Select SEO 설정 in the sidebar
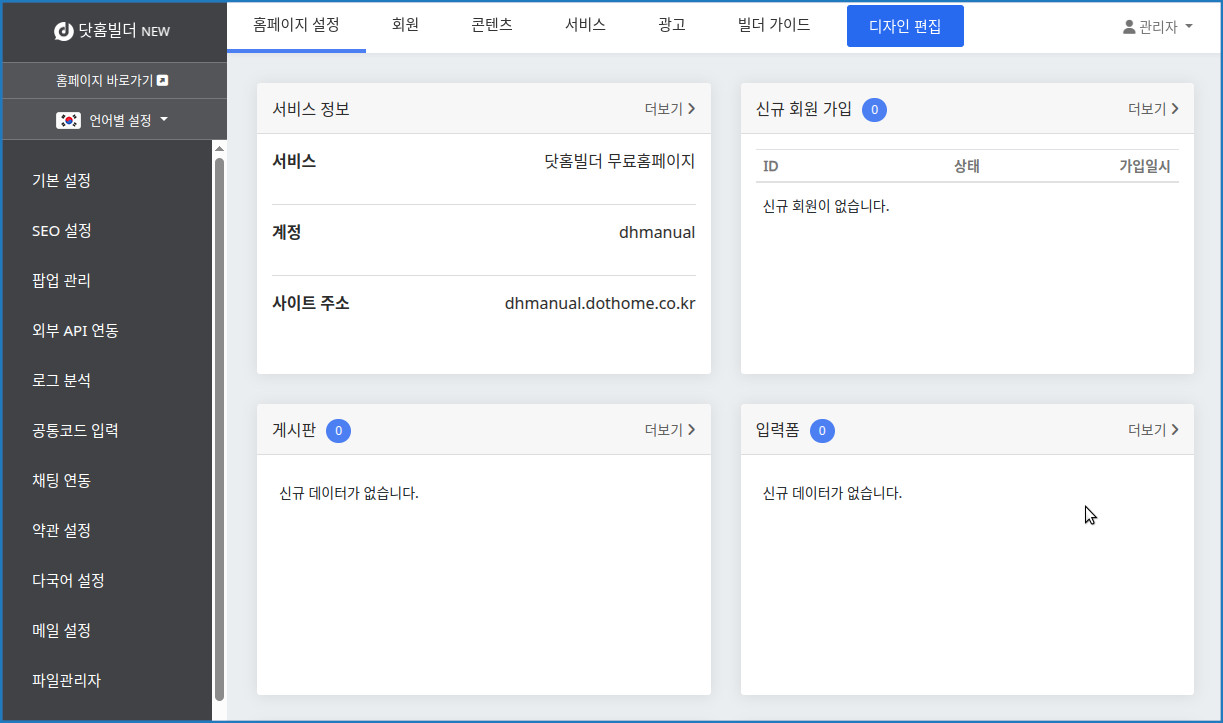 tap(62, 231)
